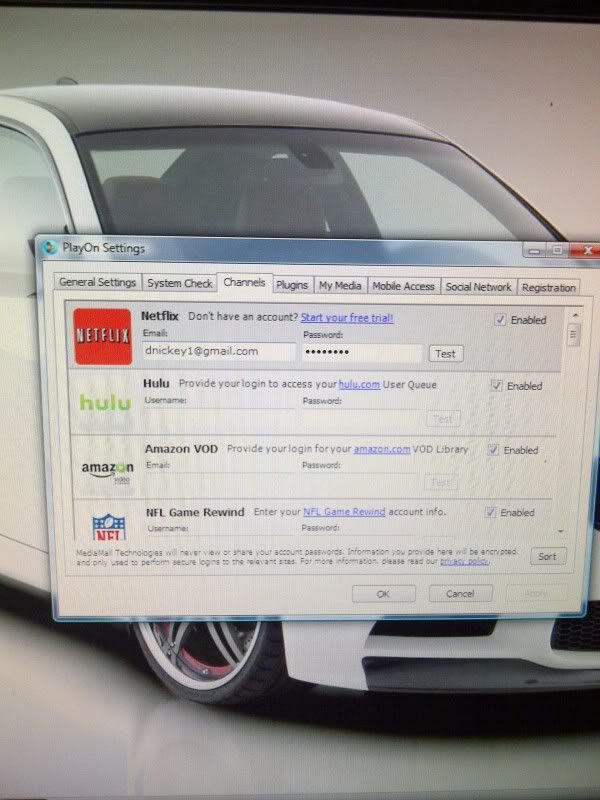Open the Plugins tab
600x800 pixels.
coord(292,285)
